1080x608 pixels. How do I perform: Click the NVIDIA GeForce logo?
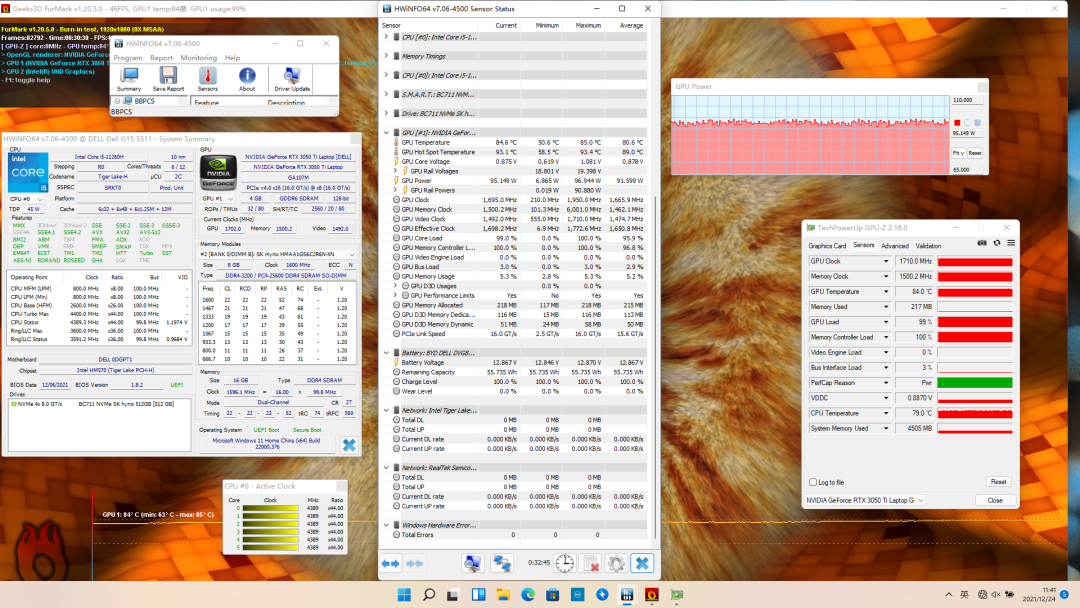click(218, 172)
